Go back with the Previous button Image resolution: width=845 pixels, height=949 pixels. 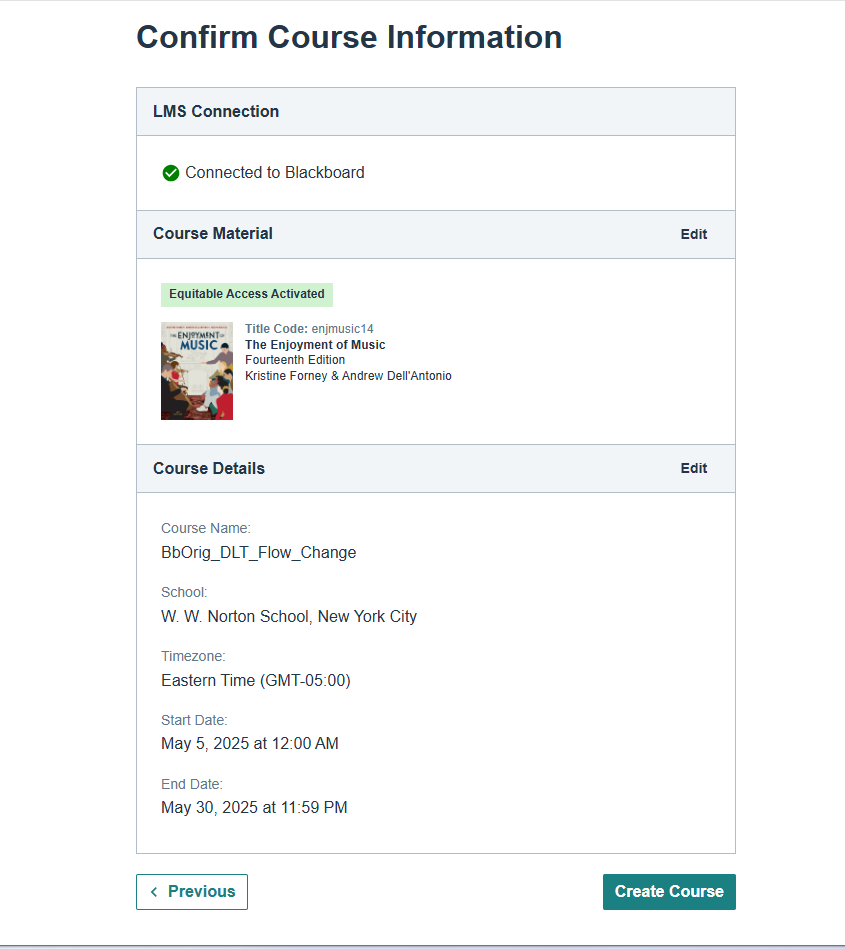coord(192,892)
